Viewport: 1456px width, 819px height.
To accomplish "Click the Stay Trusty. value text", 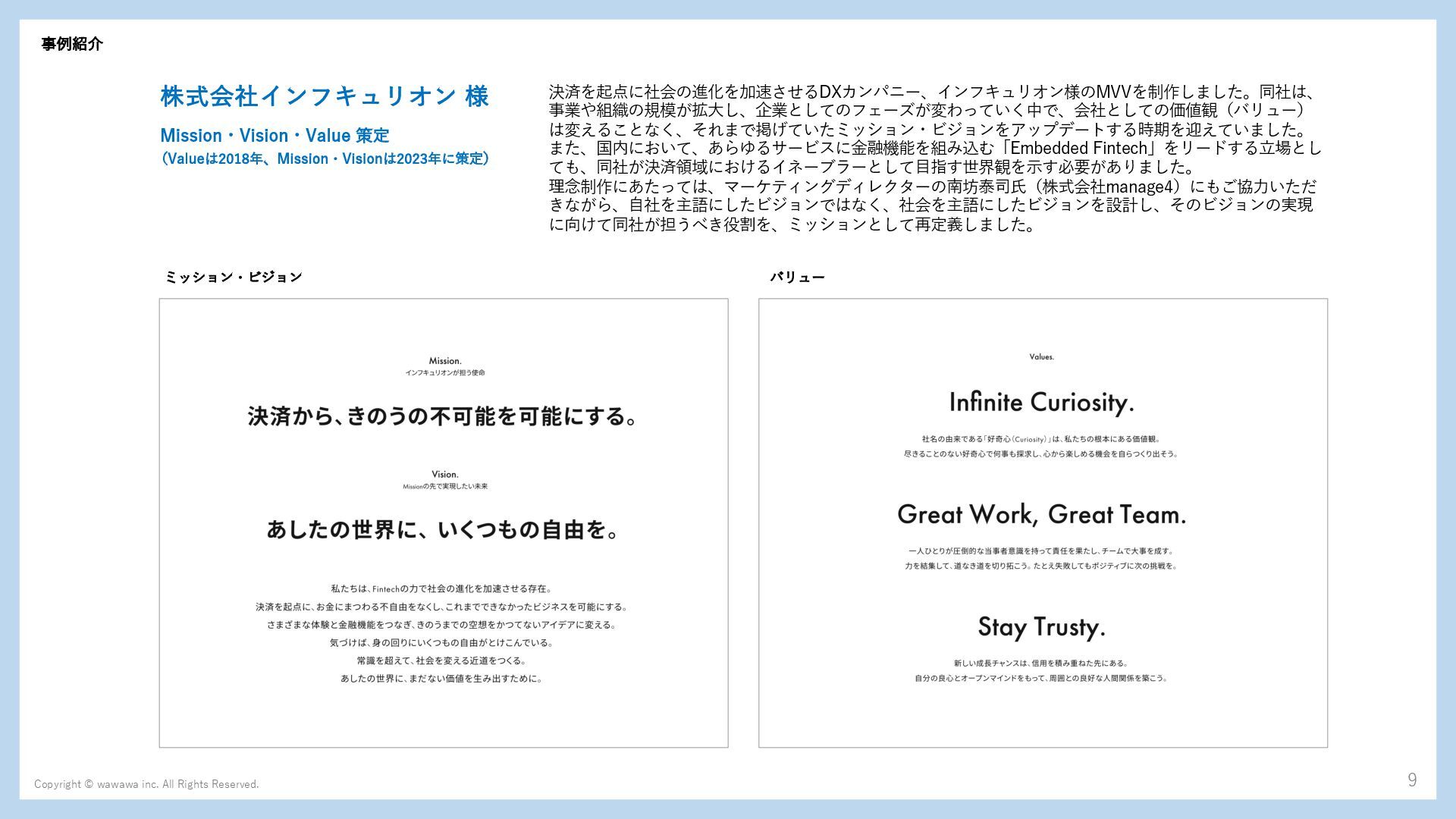I will [1041, 627].
